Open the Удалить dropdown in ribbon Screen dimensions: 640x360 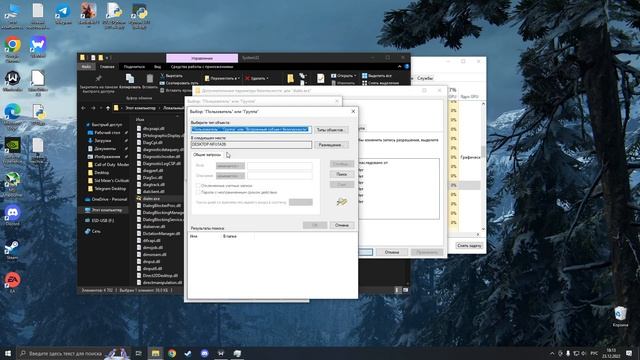[257, 78]
